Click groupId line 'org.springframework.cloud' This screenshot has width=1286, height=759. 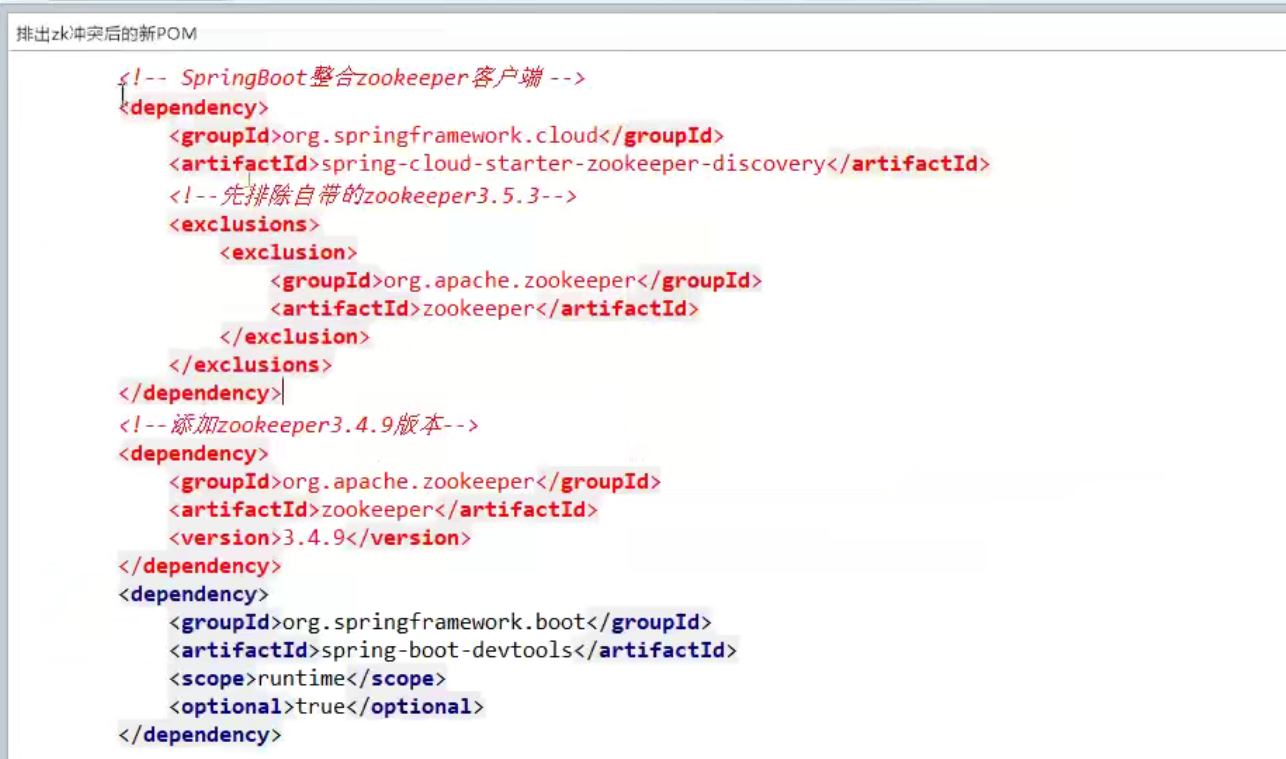[446, 136]
